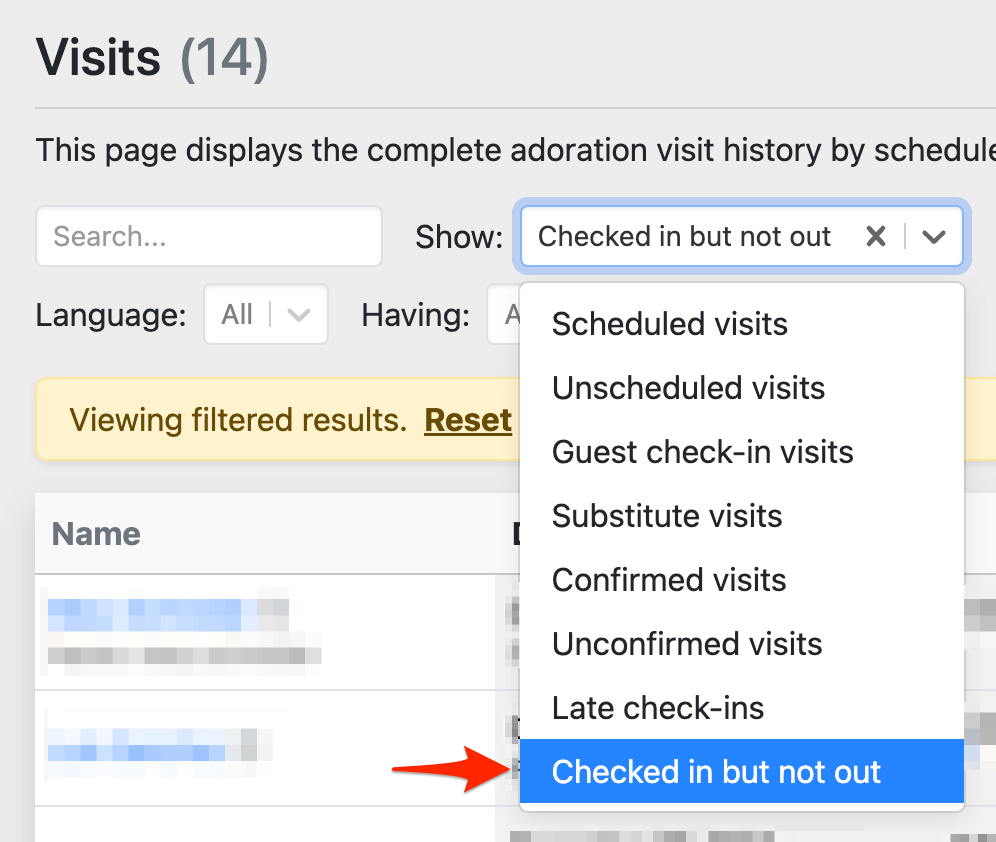Viewport: 996px width, 842px height.
Task: Click the Visits page heading
Action: 98,57
